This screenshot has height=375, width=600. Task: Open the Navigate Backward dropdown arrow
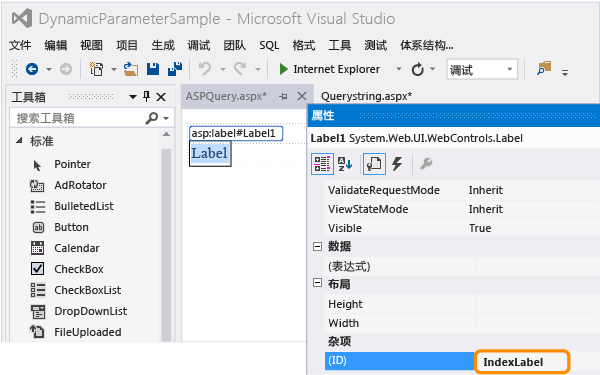coord(49,70)
